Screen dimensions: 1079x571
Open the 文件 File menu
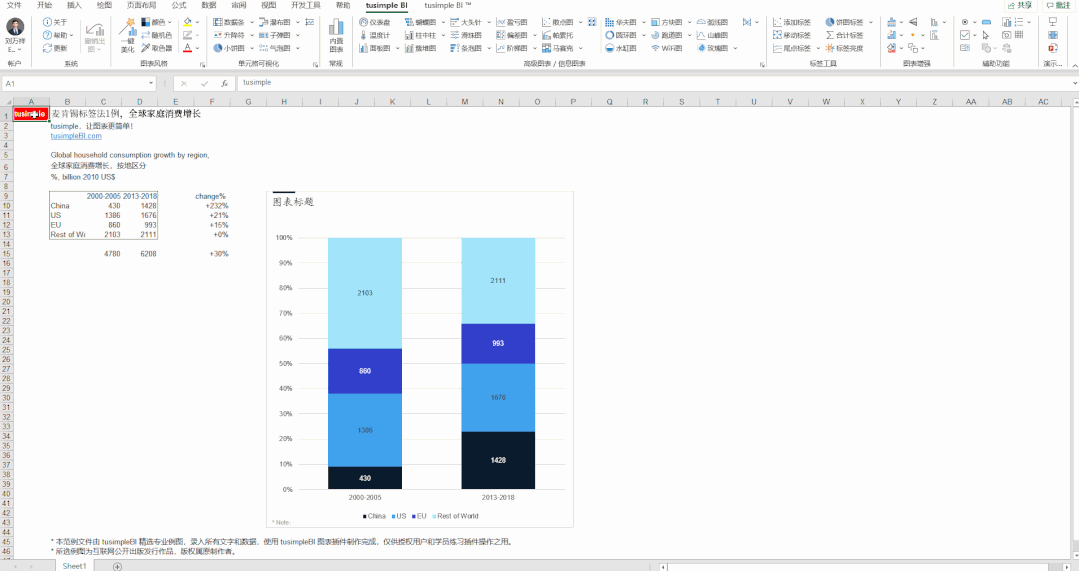point(14,6)
